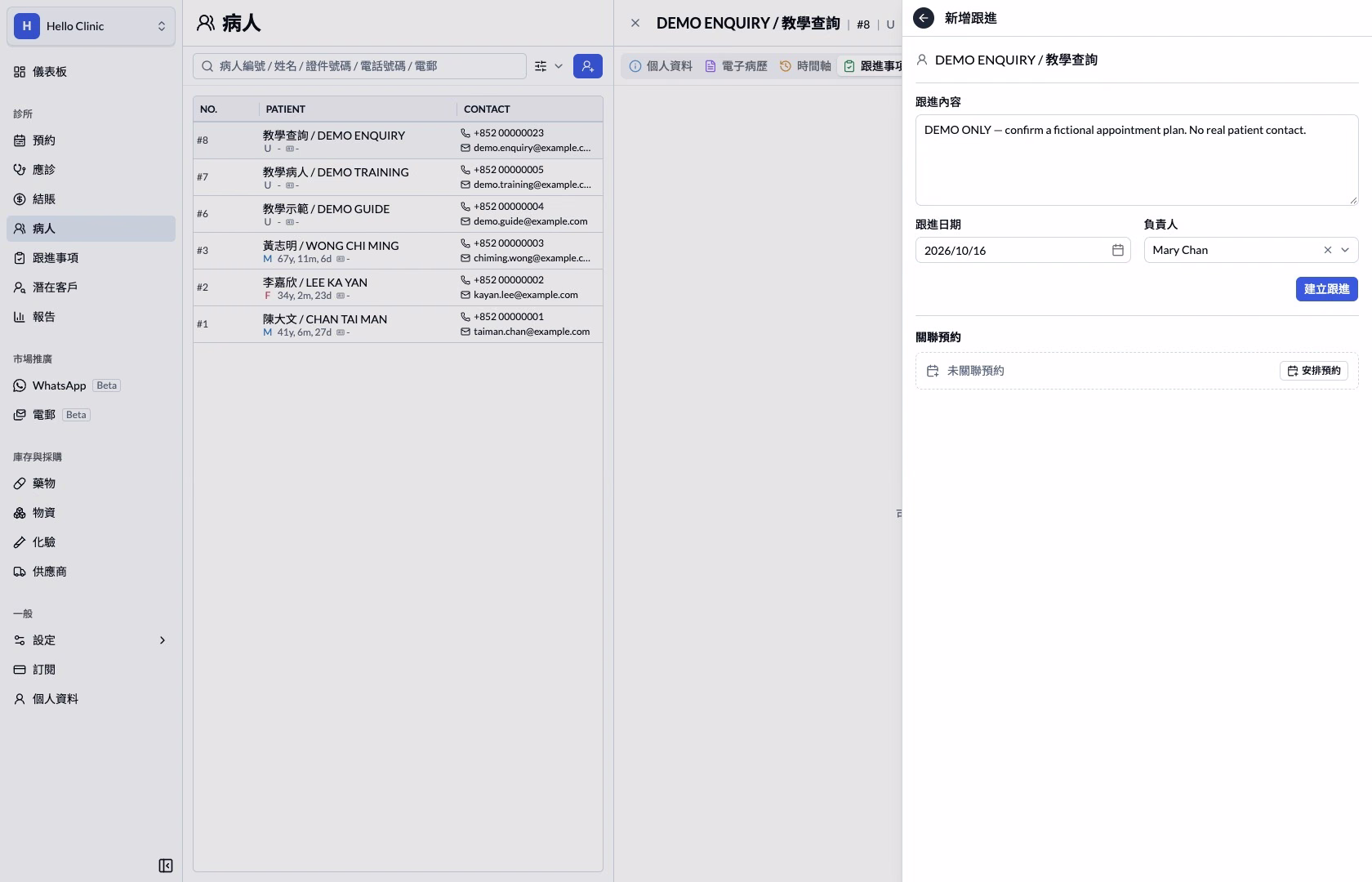Viewport: 1372px width, 882px height.
Task: Click the patient search field
Action: [359, 66]
